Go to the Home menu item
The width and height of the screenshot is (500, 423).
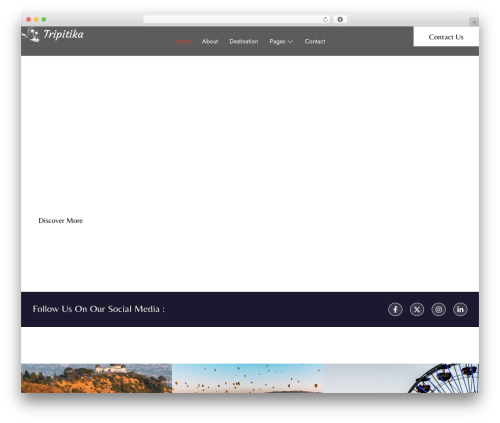[182, 41]
